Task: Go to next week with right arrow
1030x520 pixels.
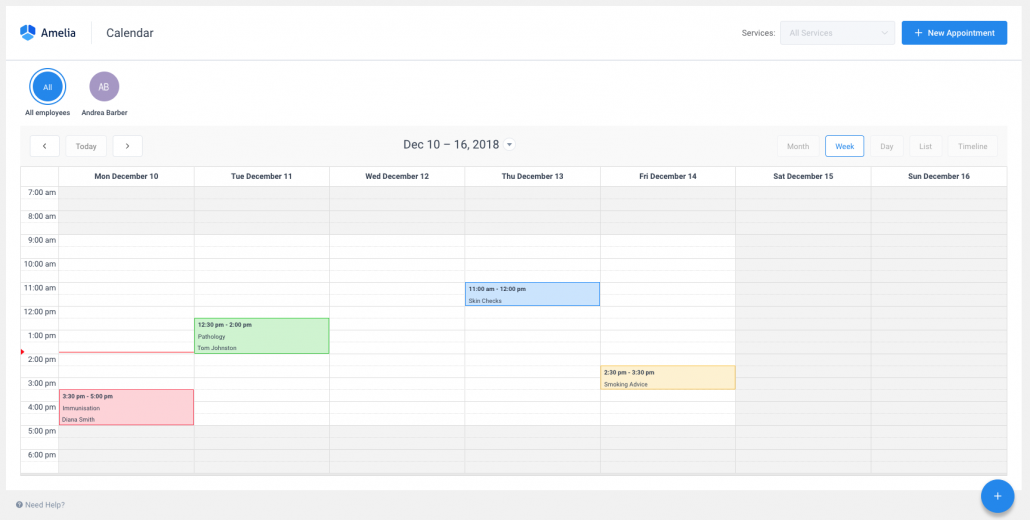Action: tap(127, 146)
